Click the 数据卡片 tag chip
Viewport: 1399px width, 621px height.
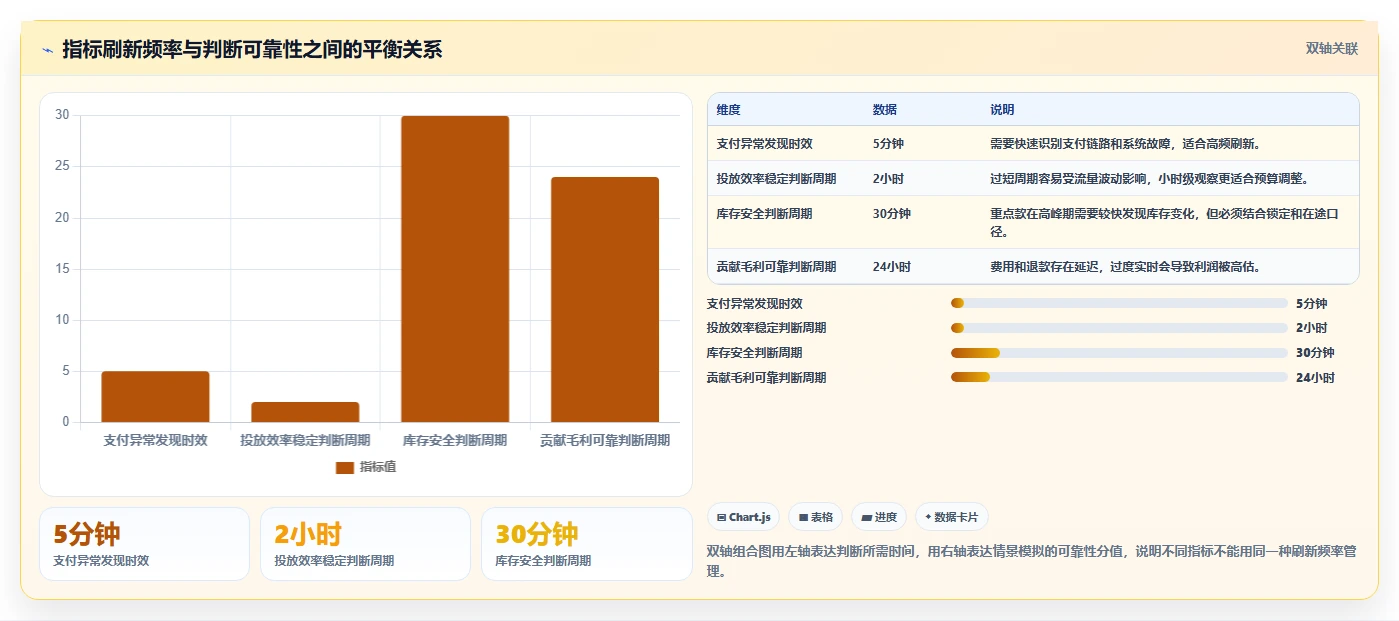click(951, 517)
